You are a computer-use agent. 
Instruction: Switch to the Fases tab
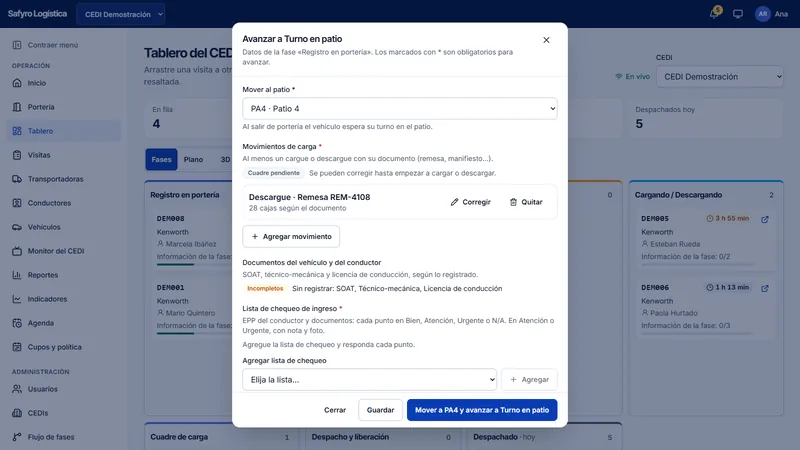click(161, 159)
